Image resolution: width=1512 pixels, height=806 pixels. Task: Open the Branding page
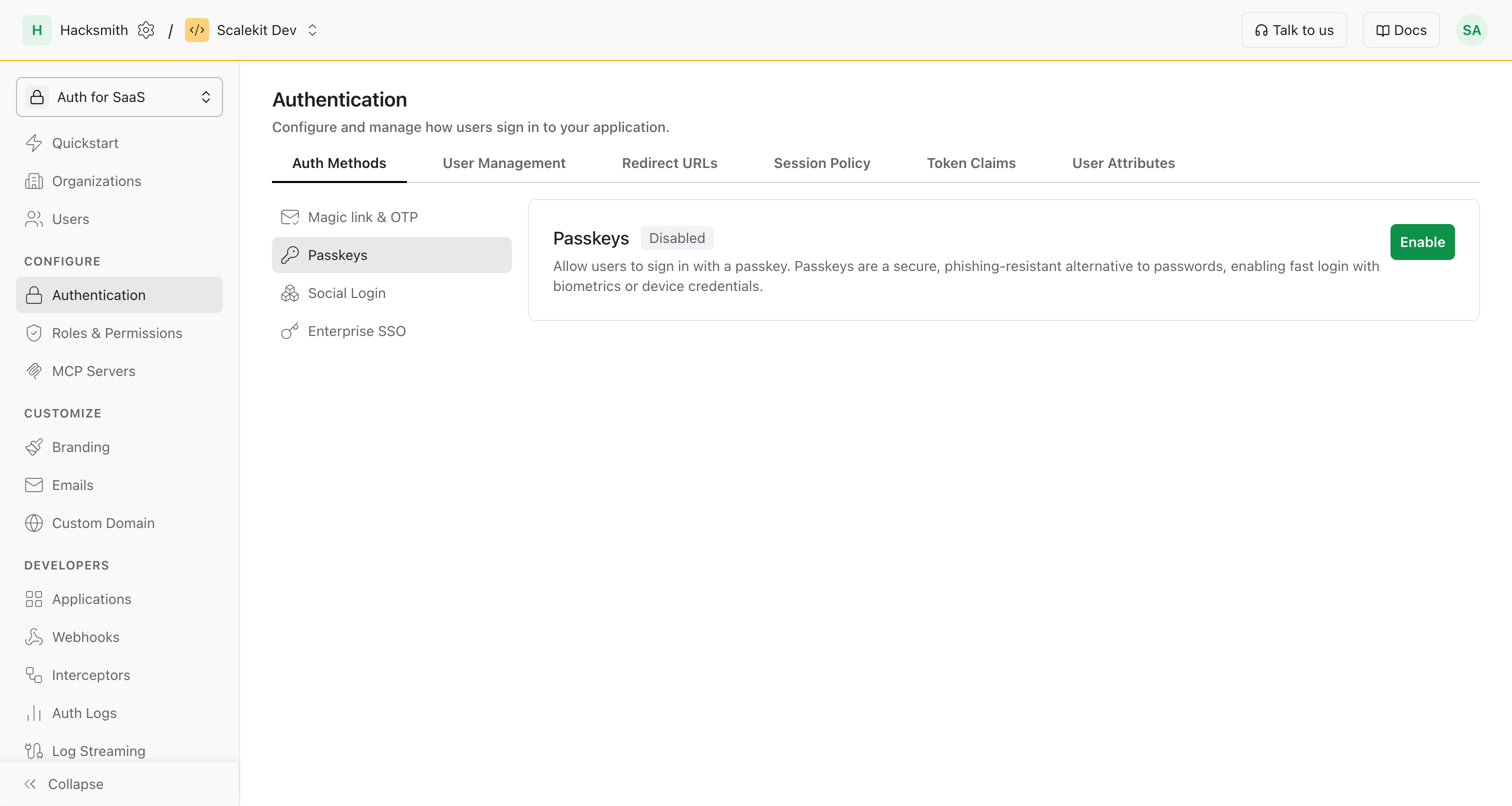tap(119, 447)
